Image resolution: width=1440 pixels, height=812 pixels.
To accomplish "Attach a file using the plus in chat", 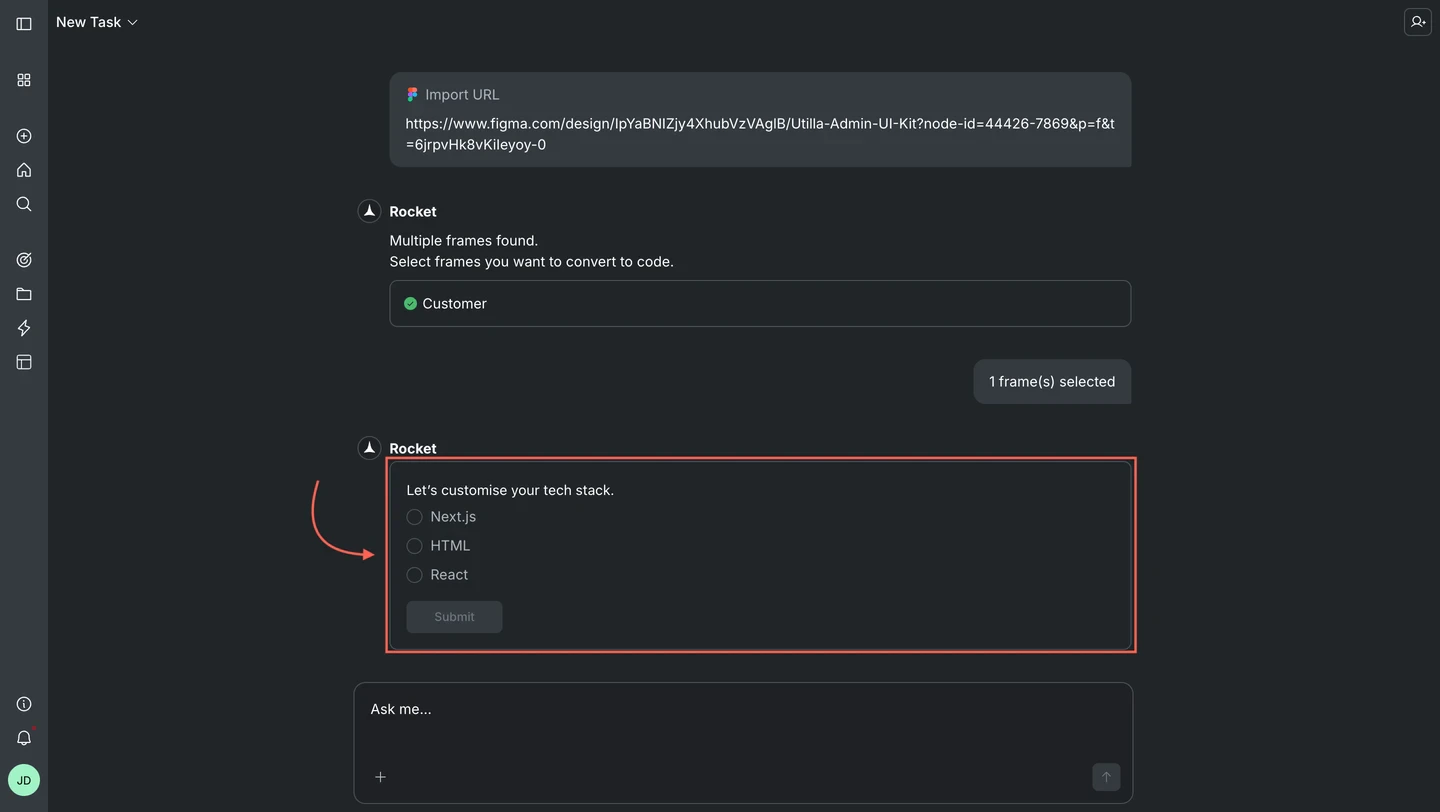I will (x=380, y=777).
